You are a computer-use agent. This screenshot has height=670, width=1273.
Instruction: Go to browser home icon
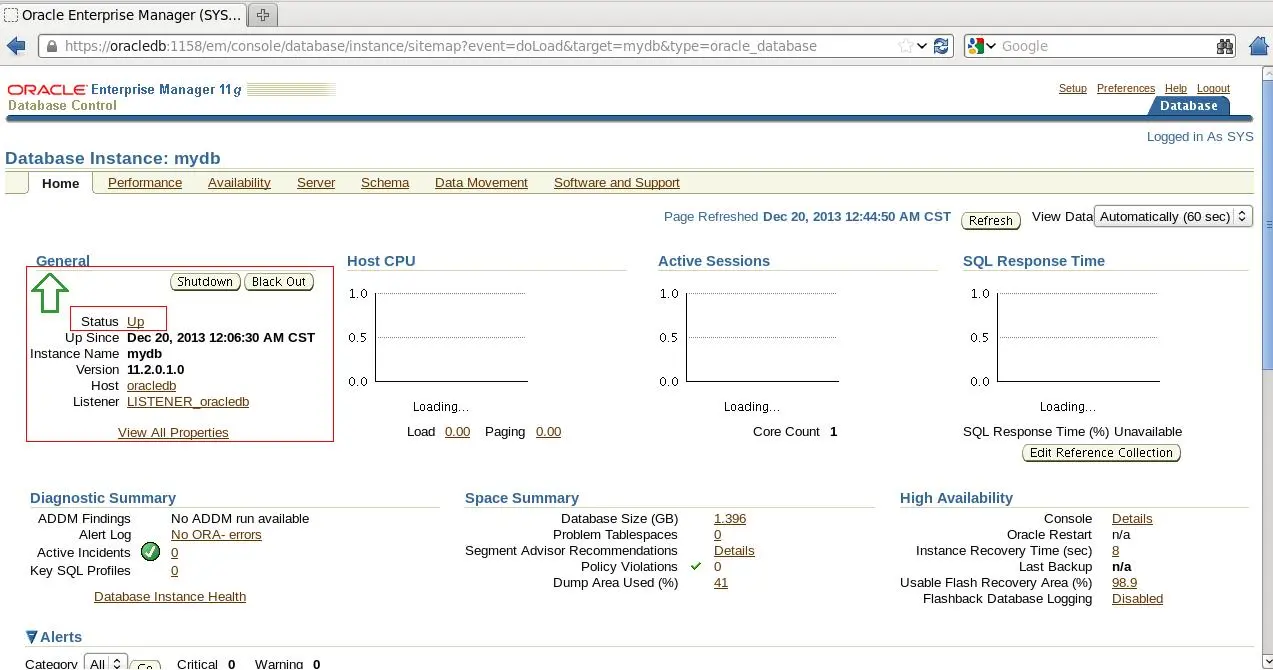pyautogui.click(x=1259, y=45)
